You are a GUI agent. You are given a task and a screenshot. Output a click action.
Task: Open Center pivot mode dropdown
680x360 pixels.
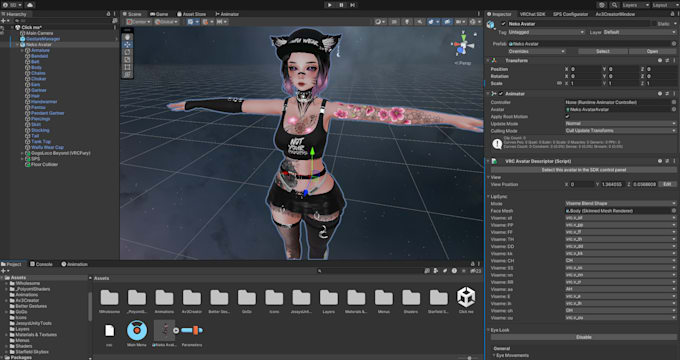point(139,22)
